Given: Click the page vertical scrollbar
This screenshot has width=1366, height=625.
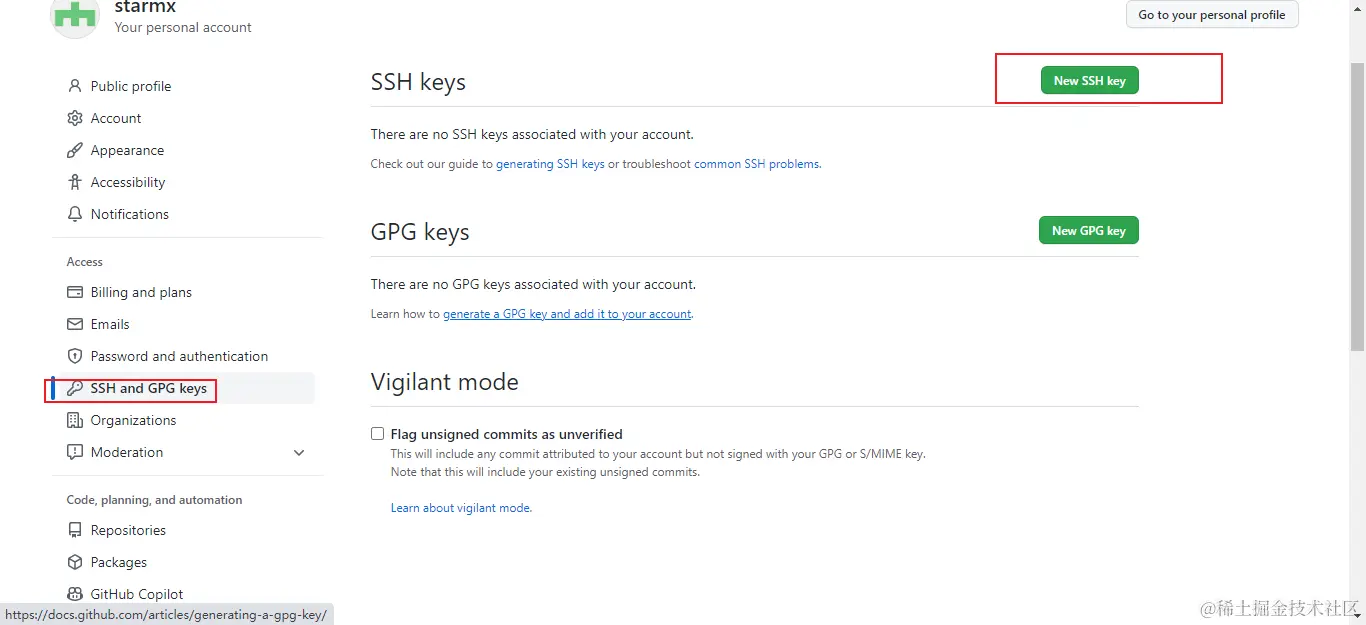Looking at the screenshot, I should pos(1357,205).
